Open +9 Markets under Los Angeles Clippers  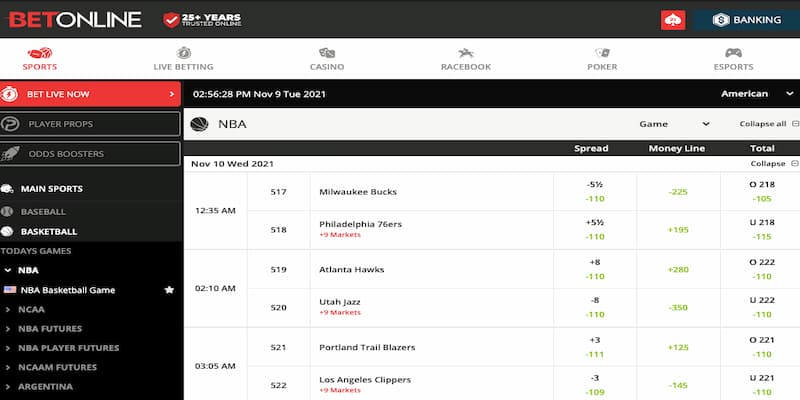(x=340, y=390)
